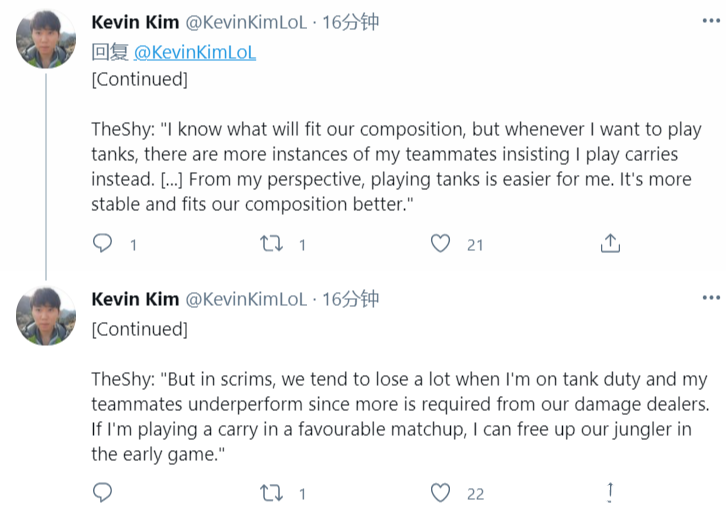Viewport: 726px width, 520px height.
Task: Click the second tweet's @KevinKimLoL handle
Action: coord(246,299)
